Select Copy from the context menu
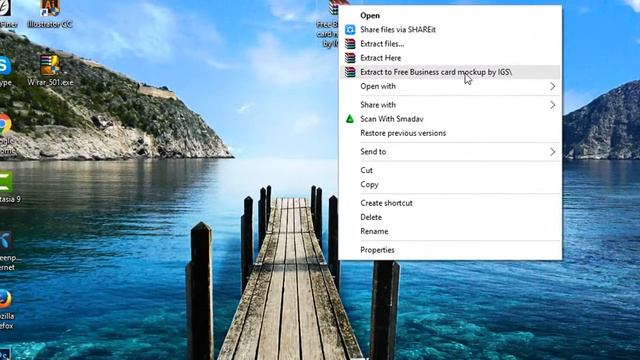Screen dimensions: 640x360 pos(450,184)
